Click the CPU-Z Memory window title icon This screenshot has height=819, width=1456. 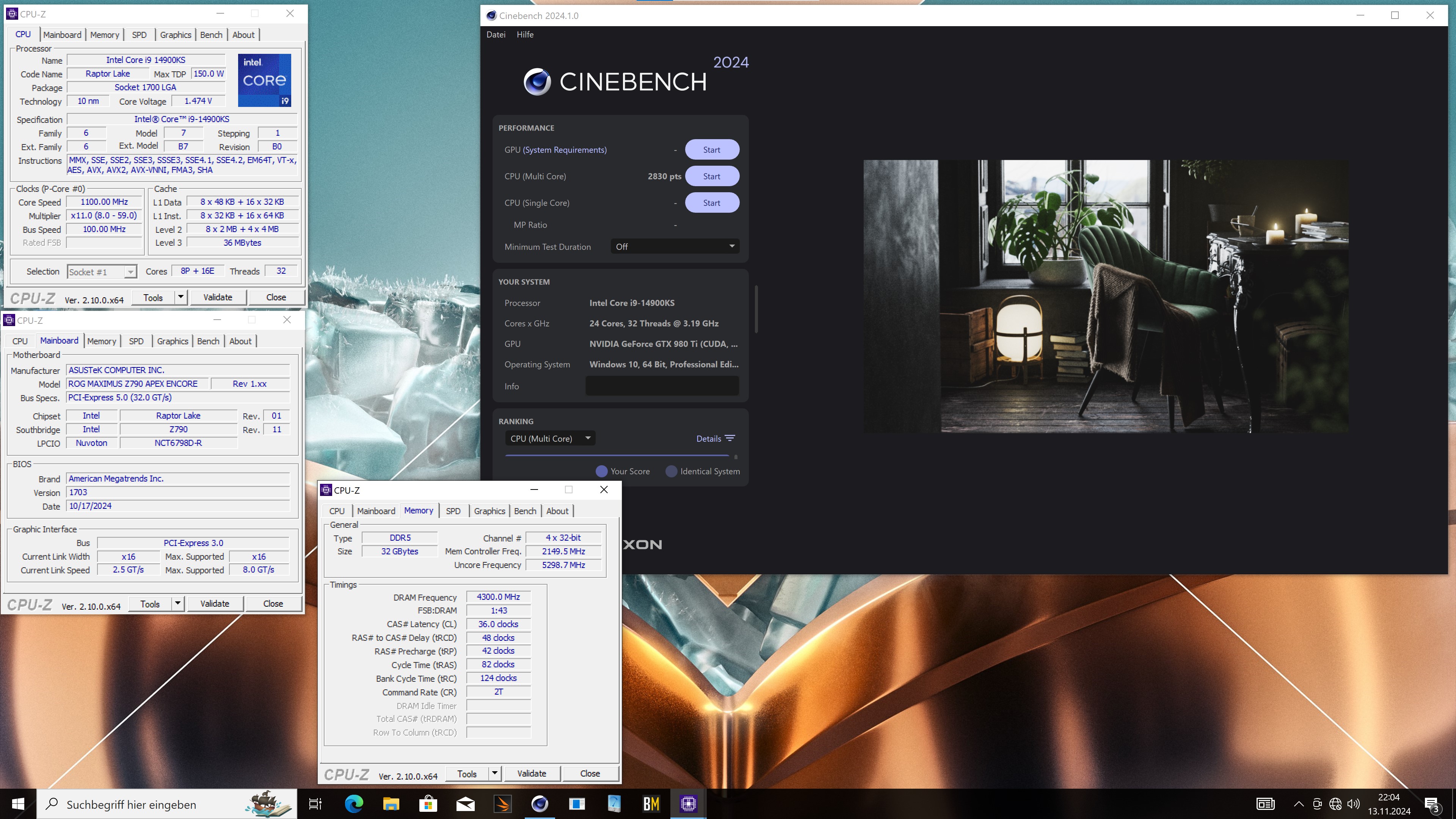[x=326, y=490]
